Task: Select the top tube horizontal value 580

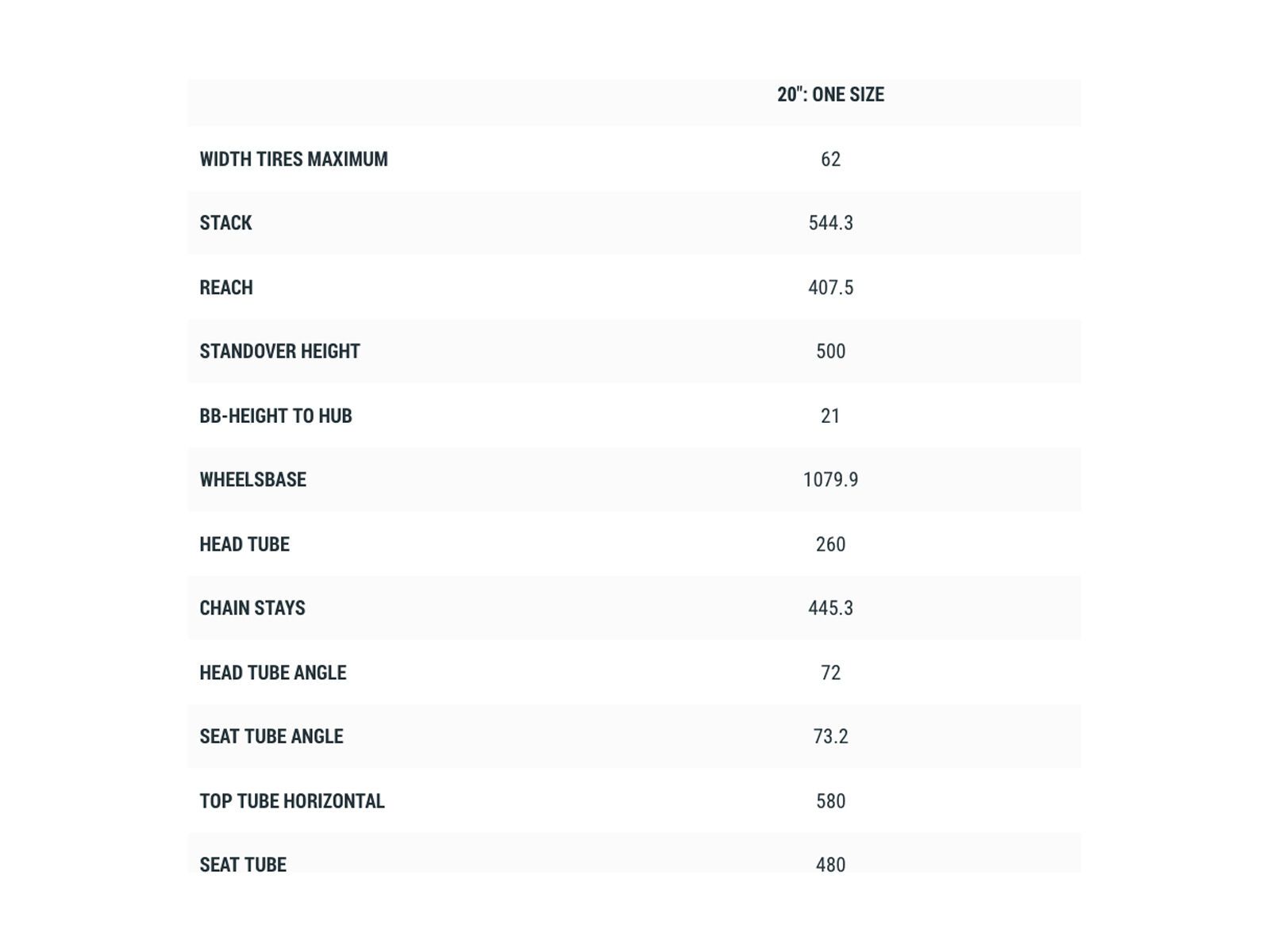Action: [x=830, y=801]
